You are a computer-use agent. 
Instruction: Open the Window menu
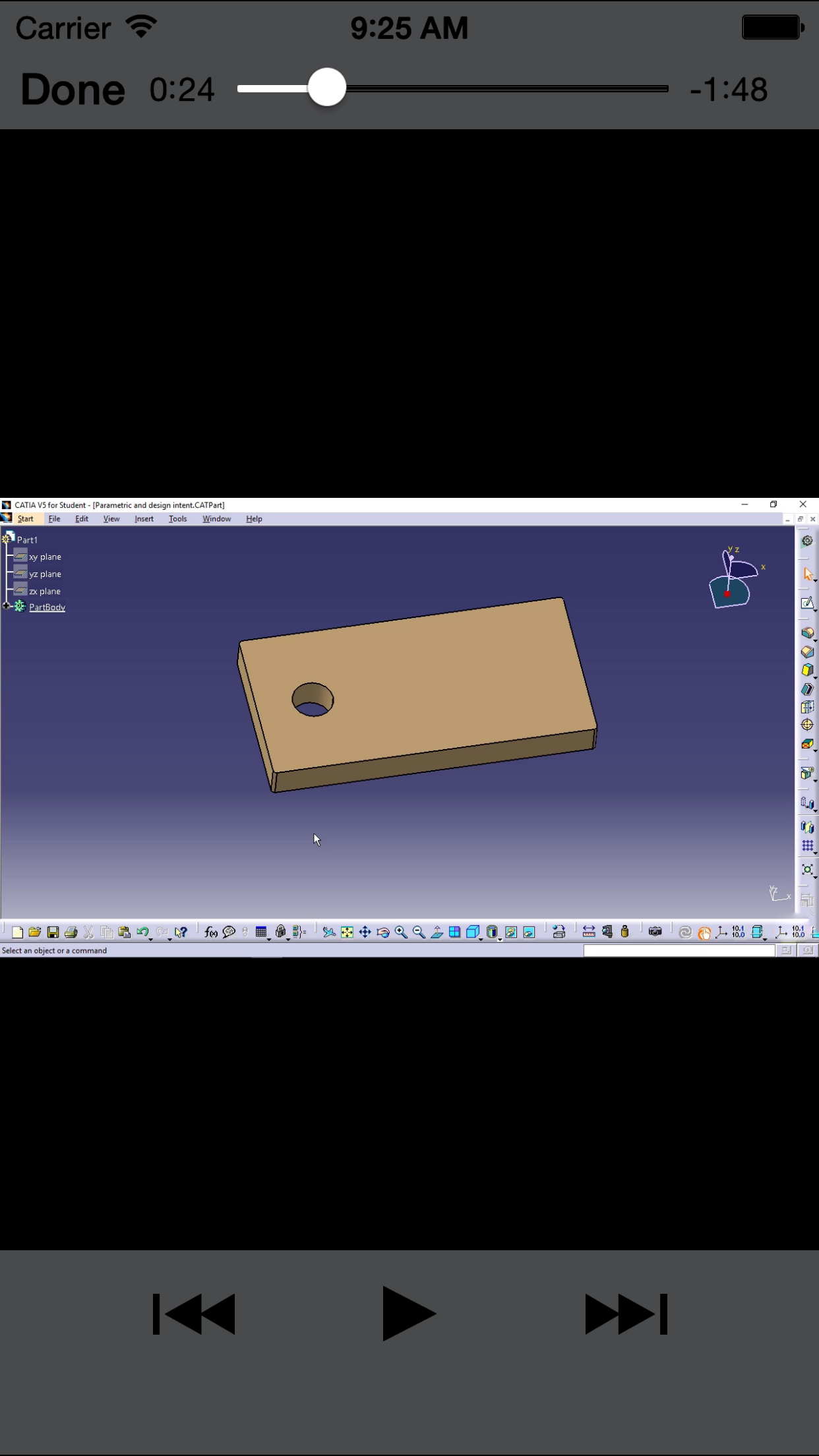216,519
